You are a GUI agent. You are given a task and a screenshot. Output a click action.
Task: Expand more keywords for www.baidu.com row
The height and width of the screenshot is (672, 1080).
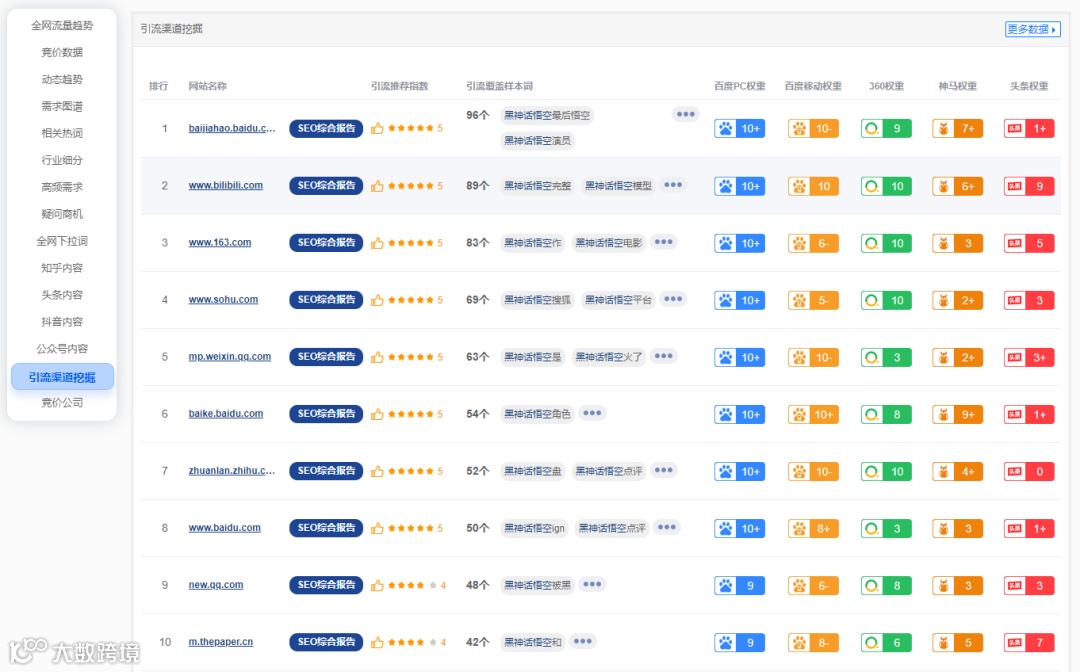click(667, 527)
